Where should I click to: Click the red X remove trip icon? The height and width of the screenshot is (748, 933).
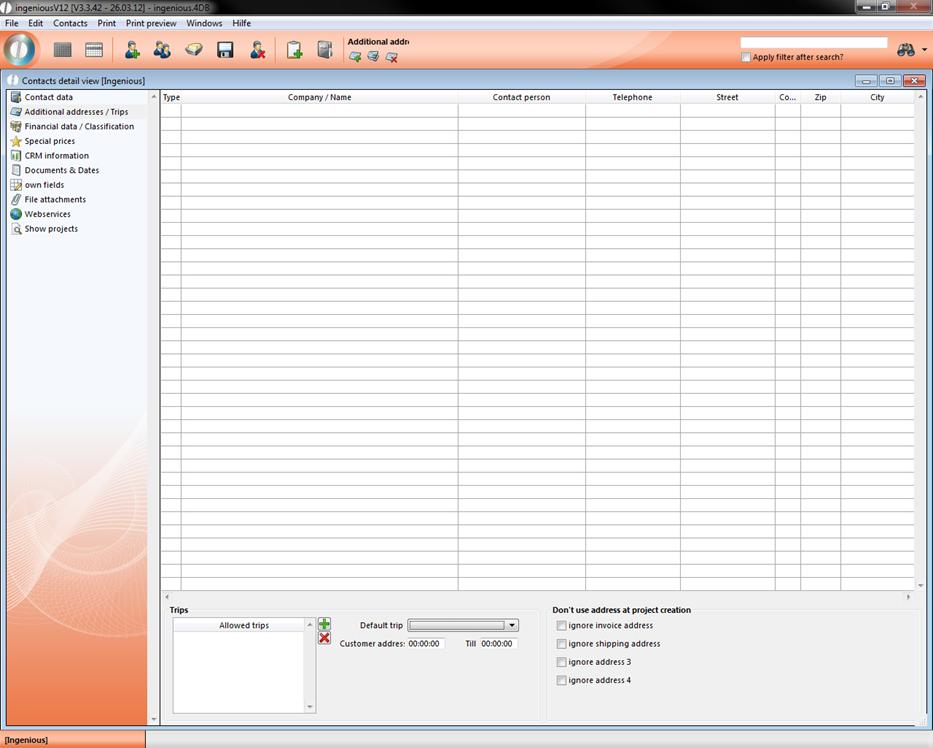(324, 638)
